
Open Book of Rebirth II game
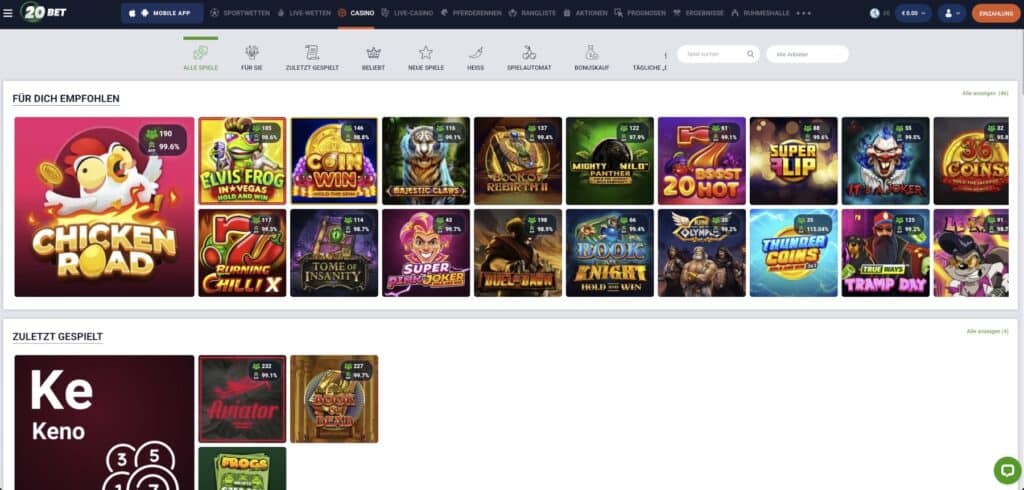pyautogui.click(x=518, y=161)
